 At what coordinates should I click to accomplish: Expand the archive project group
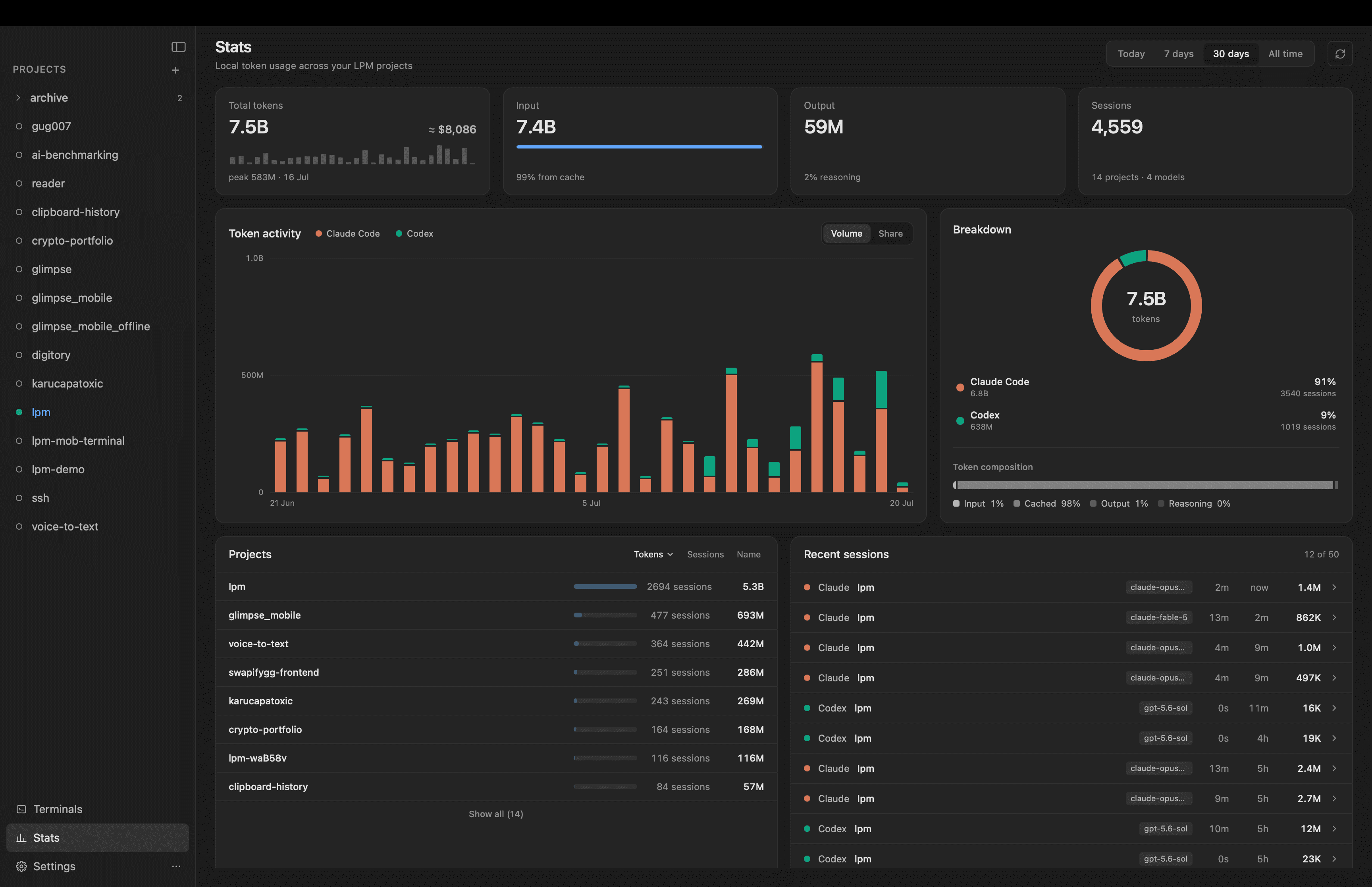click(x=98, y=98)
